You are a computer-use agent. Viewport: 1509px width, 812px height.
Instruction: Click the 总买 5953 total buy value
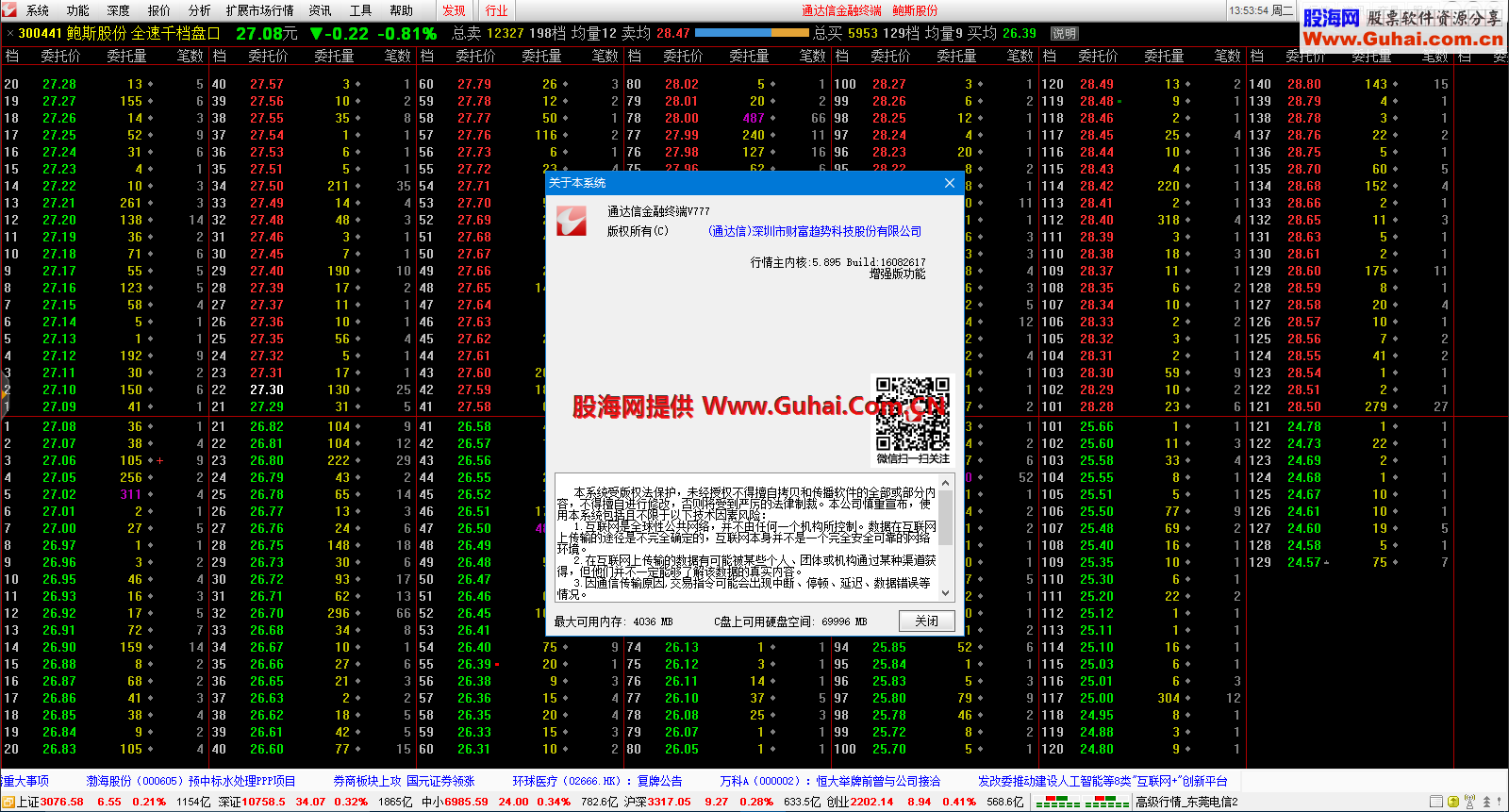click(x=846, y=33)
